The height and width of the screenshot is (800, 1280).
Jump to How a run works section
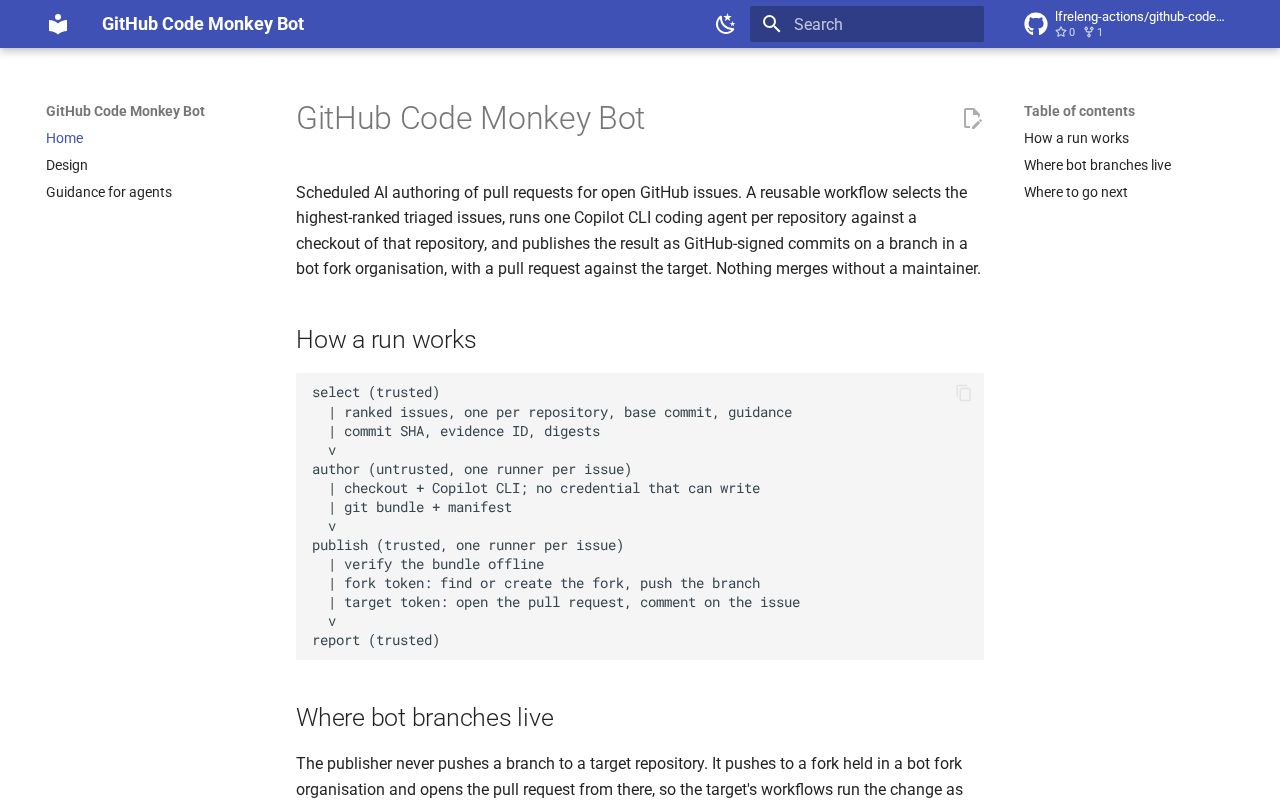[1076, 138]
